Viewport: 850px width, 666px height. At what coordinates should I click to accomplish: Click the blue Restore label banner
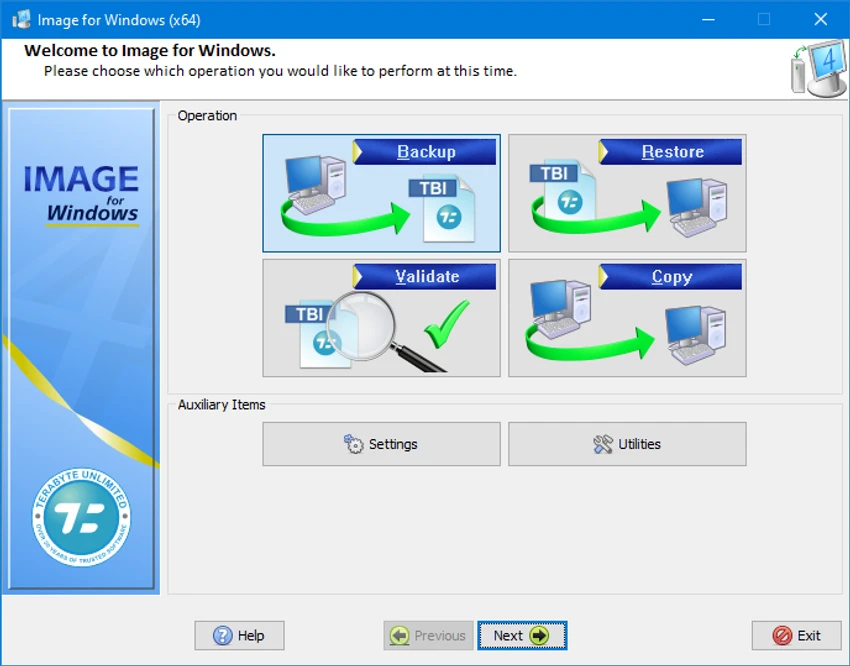(x=671, y=152)
